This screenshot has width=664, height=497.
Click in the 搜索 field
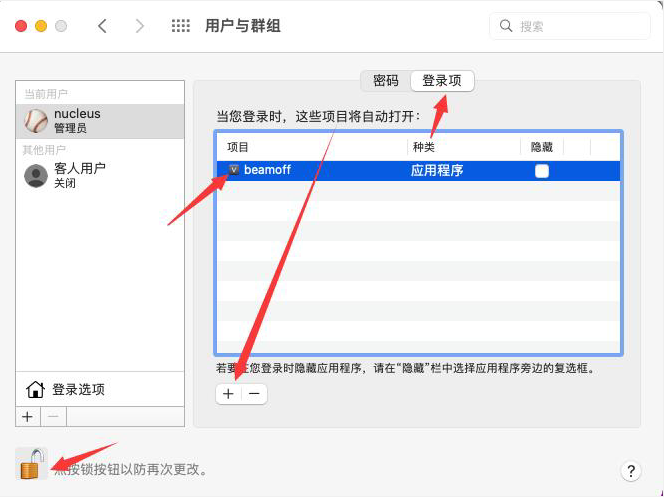[x=570, y=26]
